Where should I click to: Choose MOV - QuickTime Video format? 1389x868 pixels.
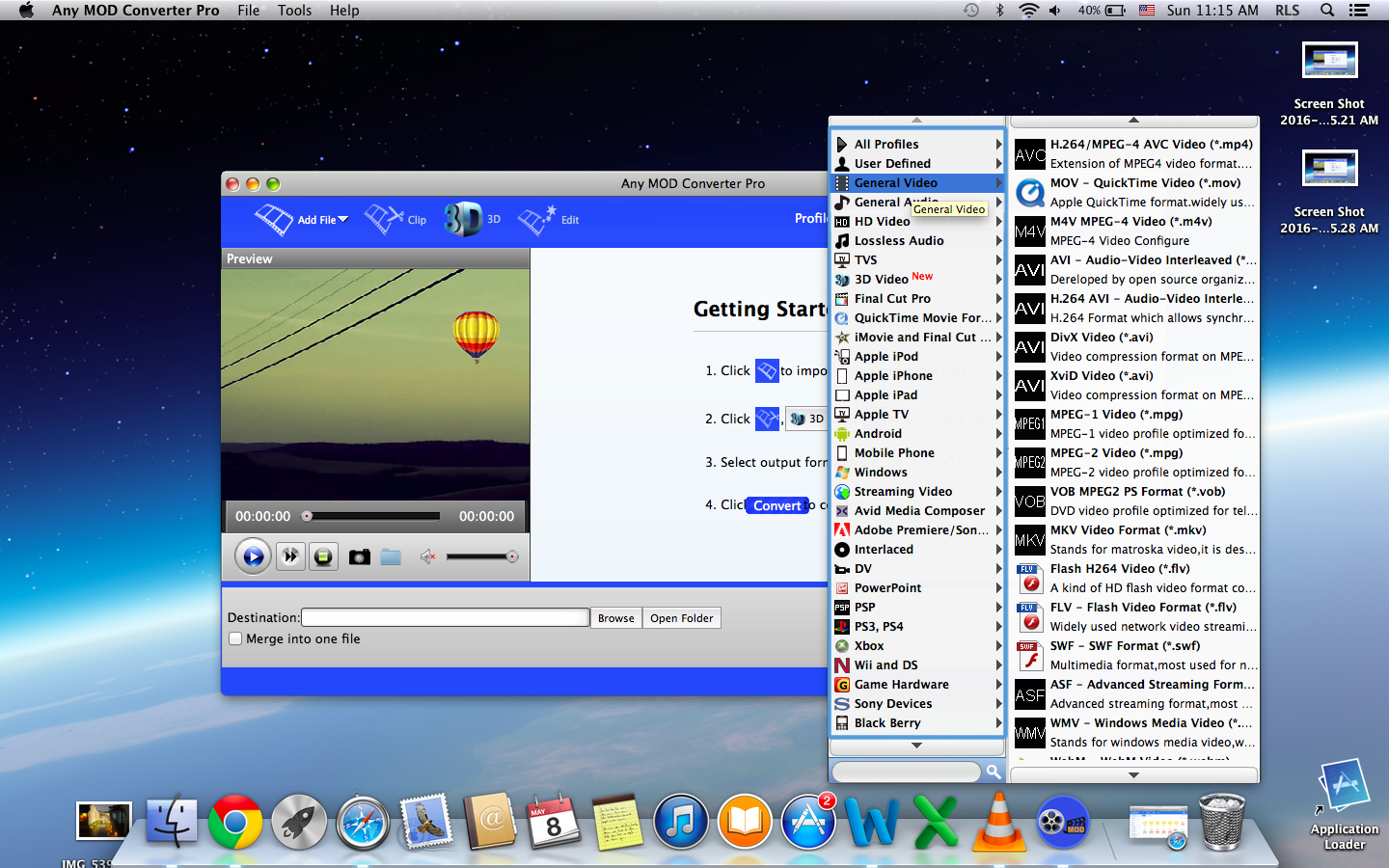tap(1135, 192)
